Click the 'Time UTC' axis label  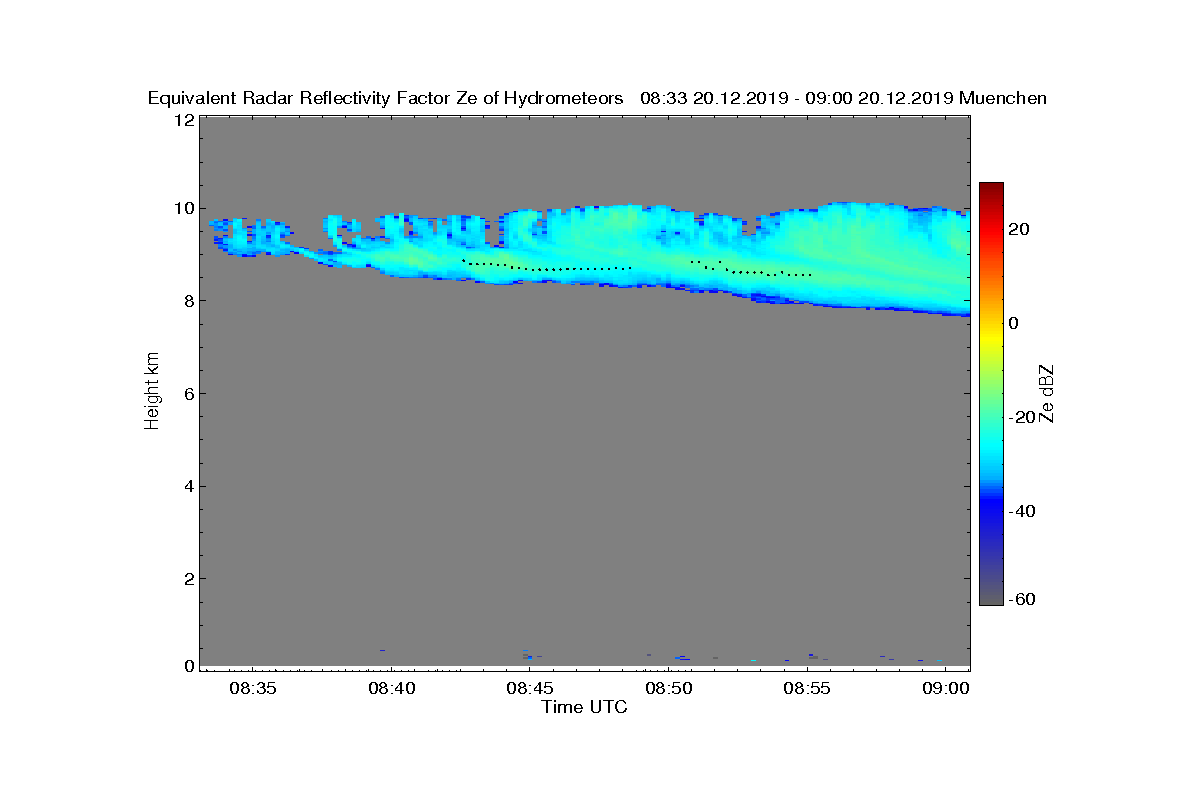pyautogui.click(x=585, y=708)
